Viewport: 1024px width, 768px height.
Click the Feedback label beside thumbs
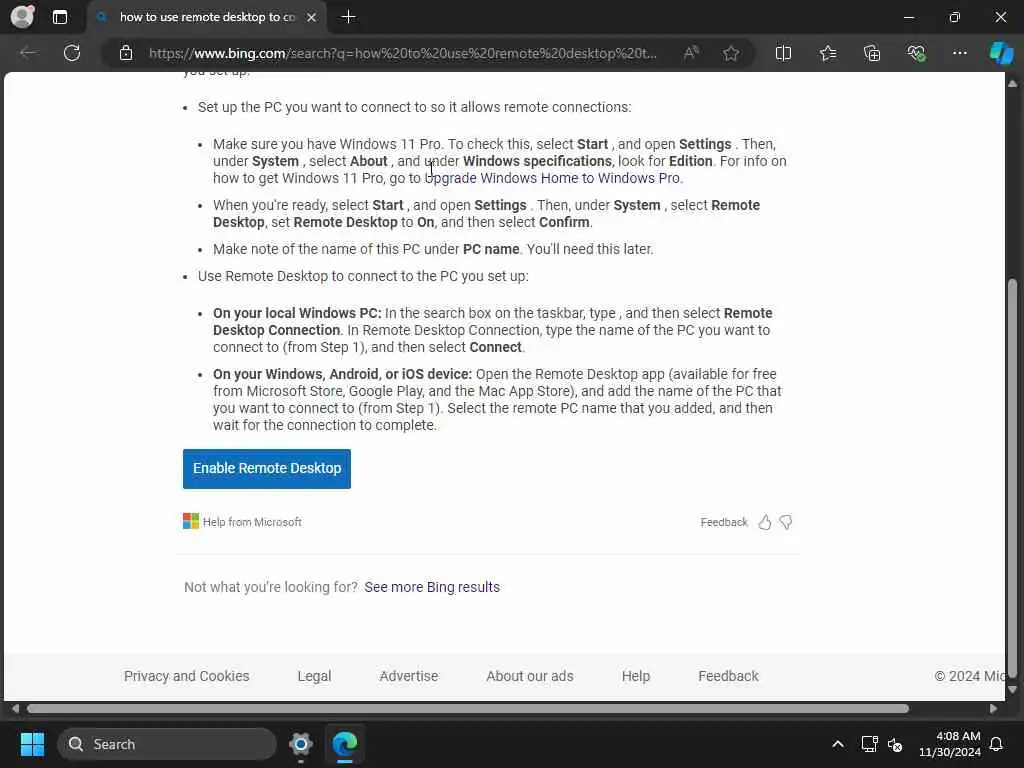click(724, 522)
